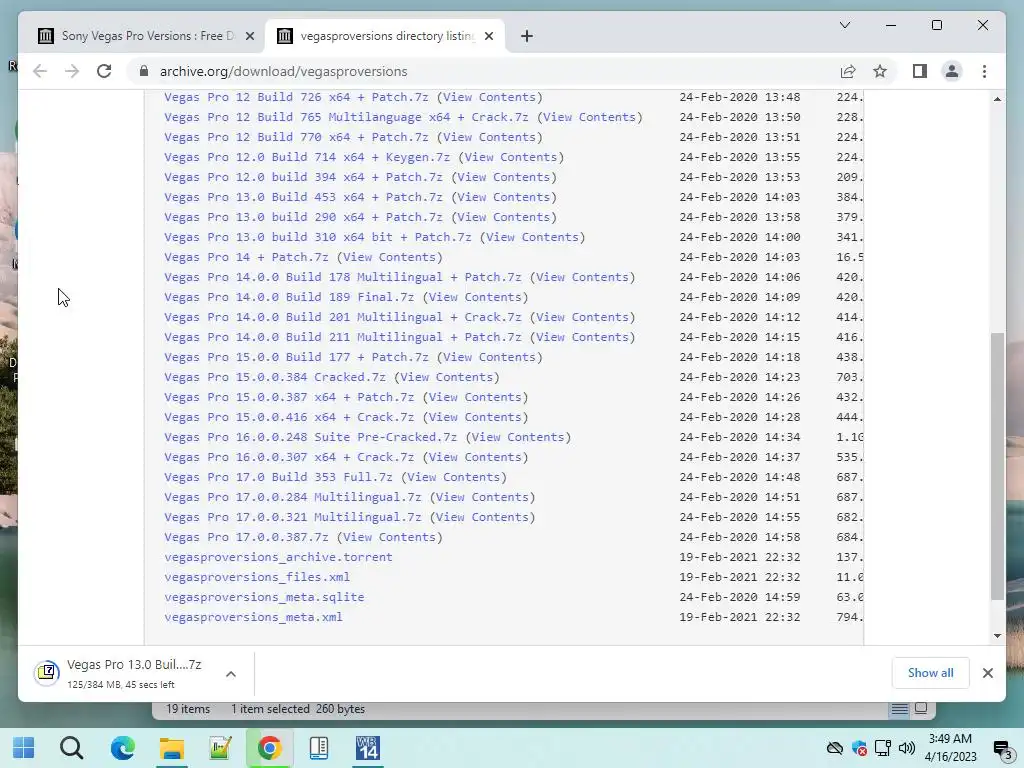
Task: Download Vegas Pro 17.0.0.387.7z
Action: click(246, 537)
